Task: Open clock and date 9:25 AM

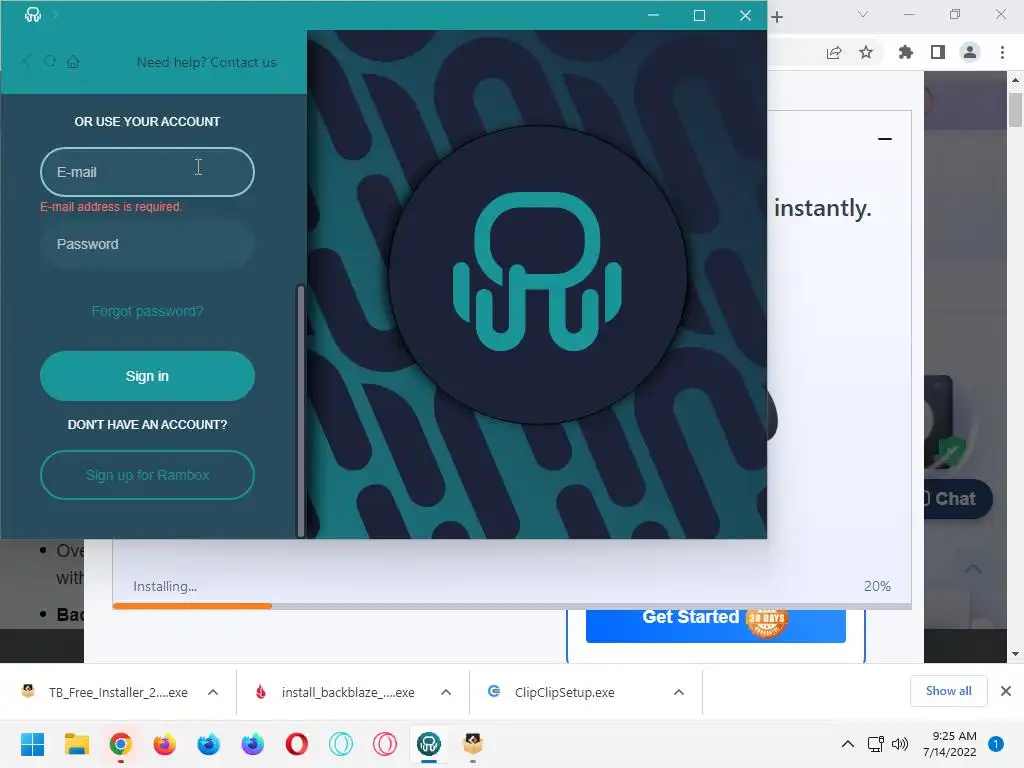Action: (950, 744)
